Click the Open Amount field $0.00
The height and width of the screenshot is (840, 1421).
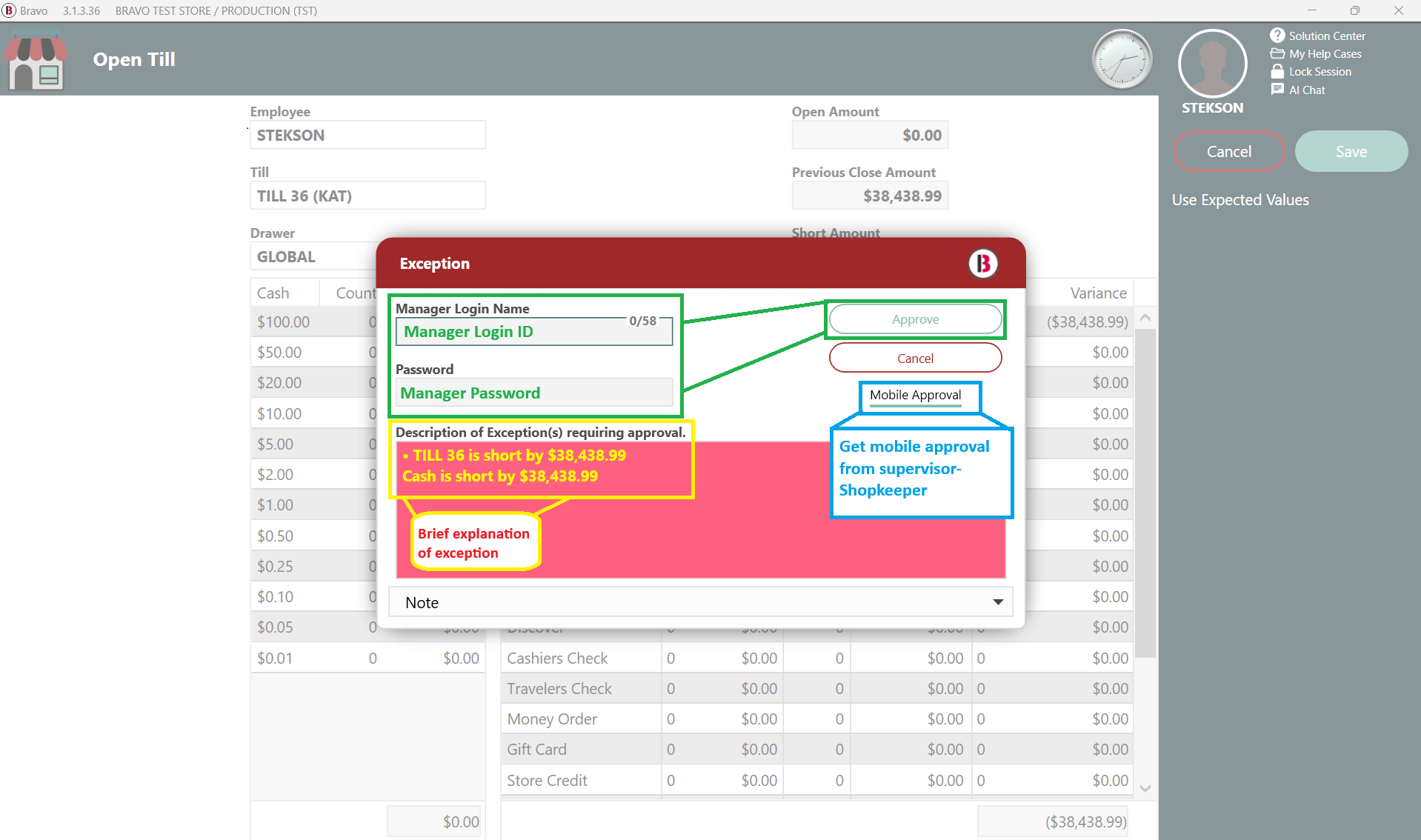click(x=870, y=135)
